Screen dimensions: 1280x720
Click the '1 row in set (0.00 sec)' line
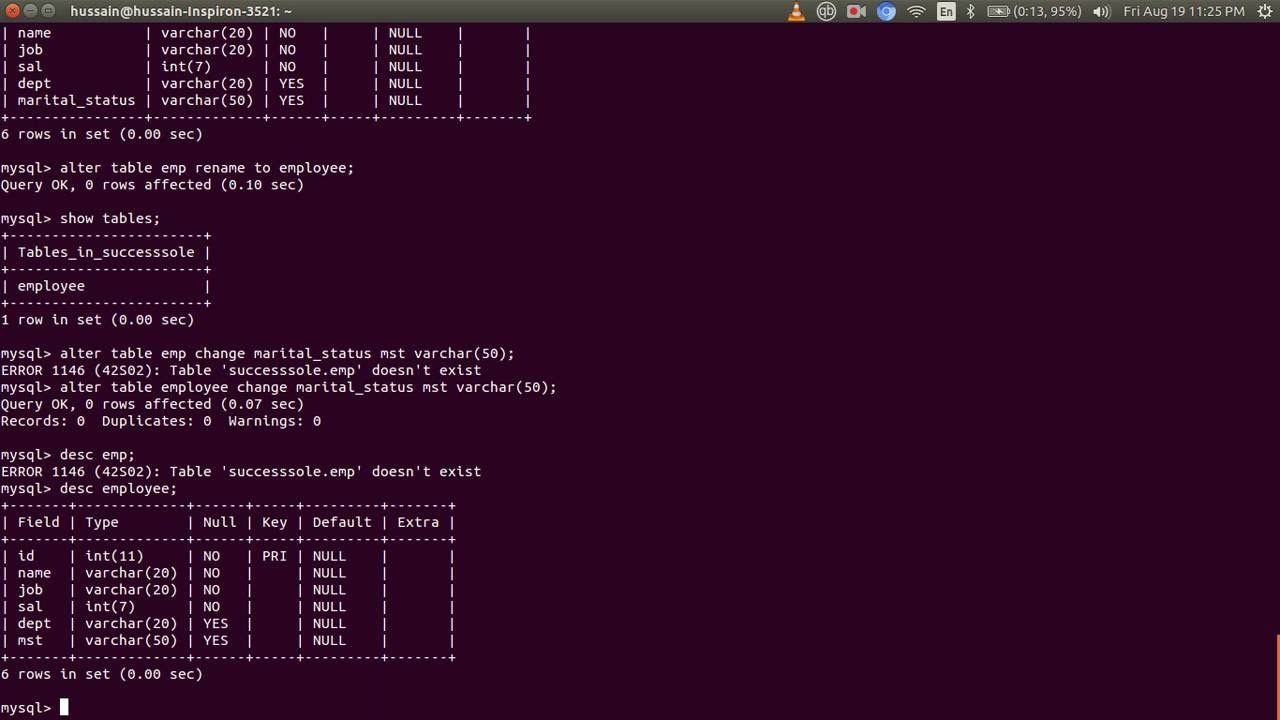[97, 320]
